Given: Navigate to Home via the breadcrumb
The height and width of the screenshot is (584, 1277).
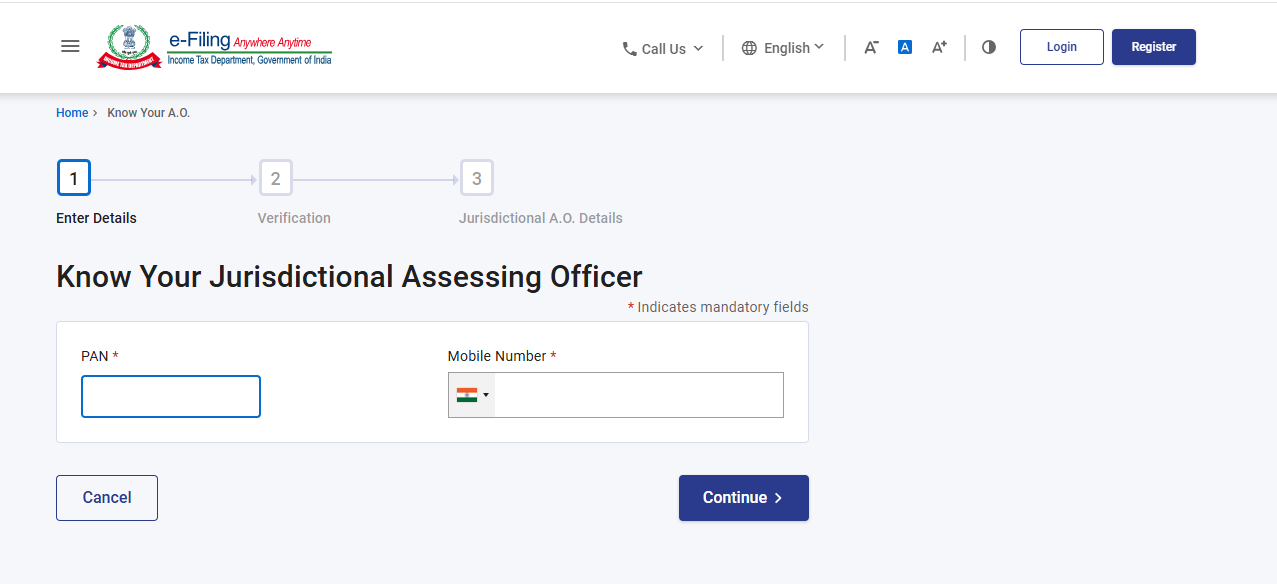Looking at the screenshot, I should pos(71,112).
